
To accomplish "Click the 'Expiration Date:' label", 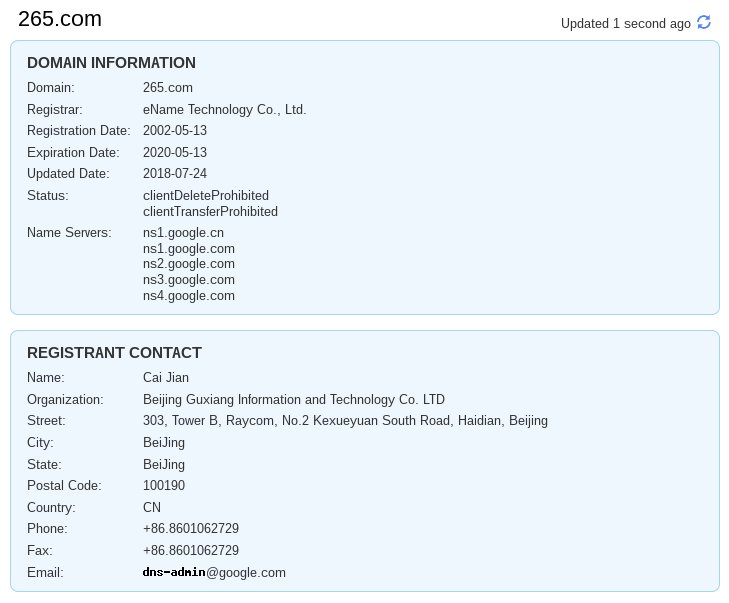I will click(73, 152).
